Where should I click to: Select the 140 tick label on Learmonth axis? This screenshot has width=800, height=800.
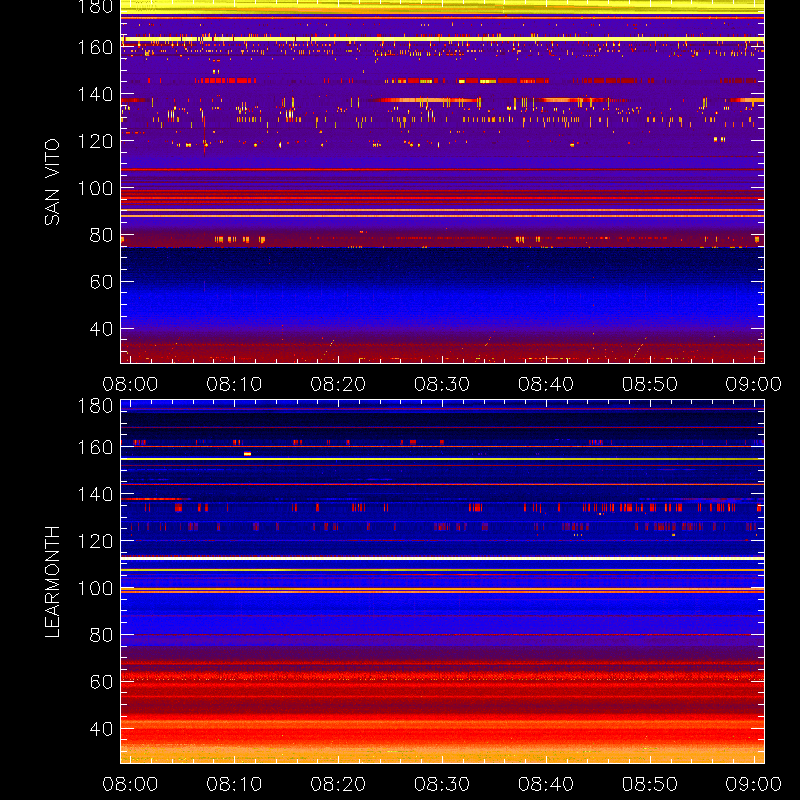coord(95,494)
